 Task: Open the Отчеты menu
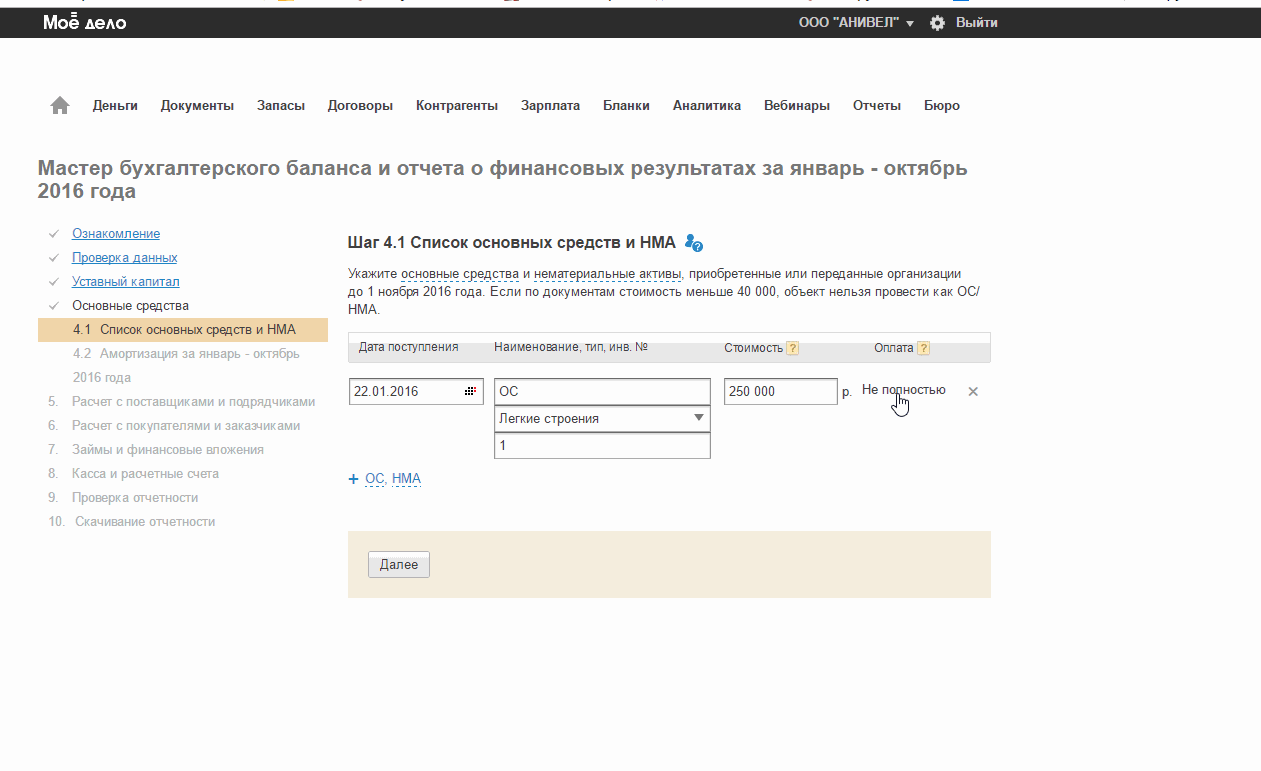(877, 105)
